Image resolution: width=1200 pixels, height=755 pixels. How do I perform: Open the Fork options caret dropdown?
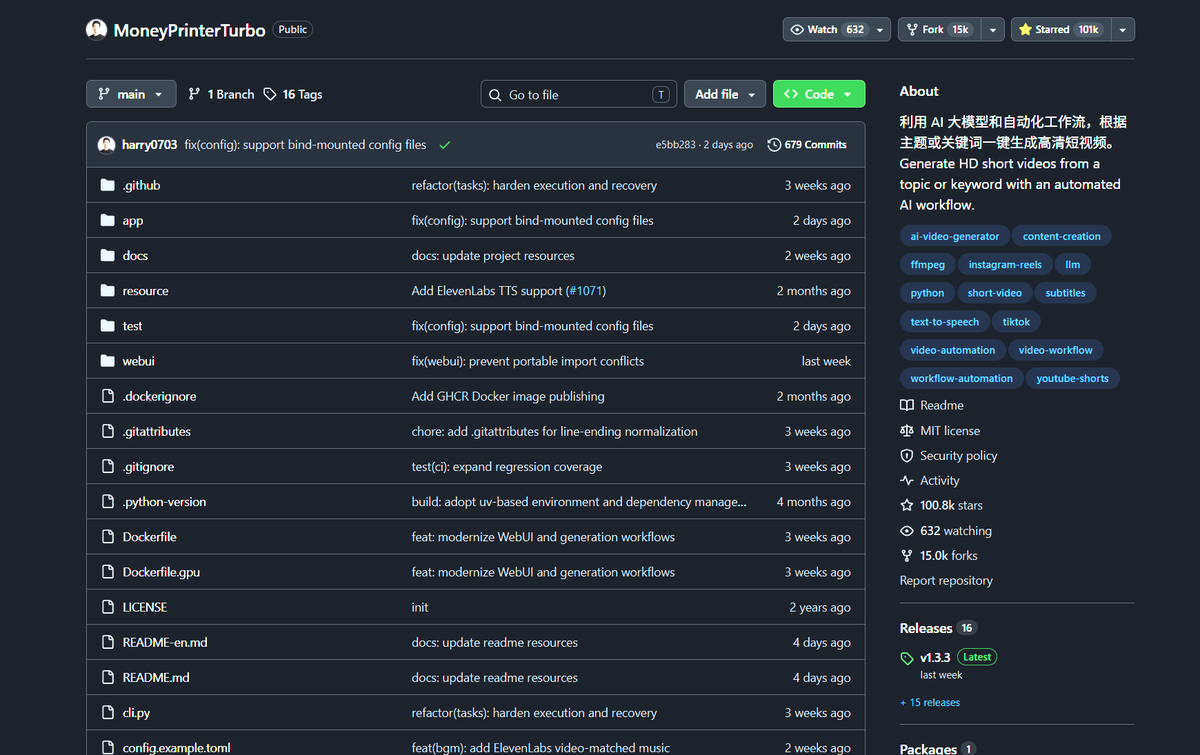coord(993,30)
